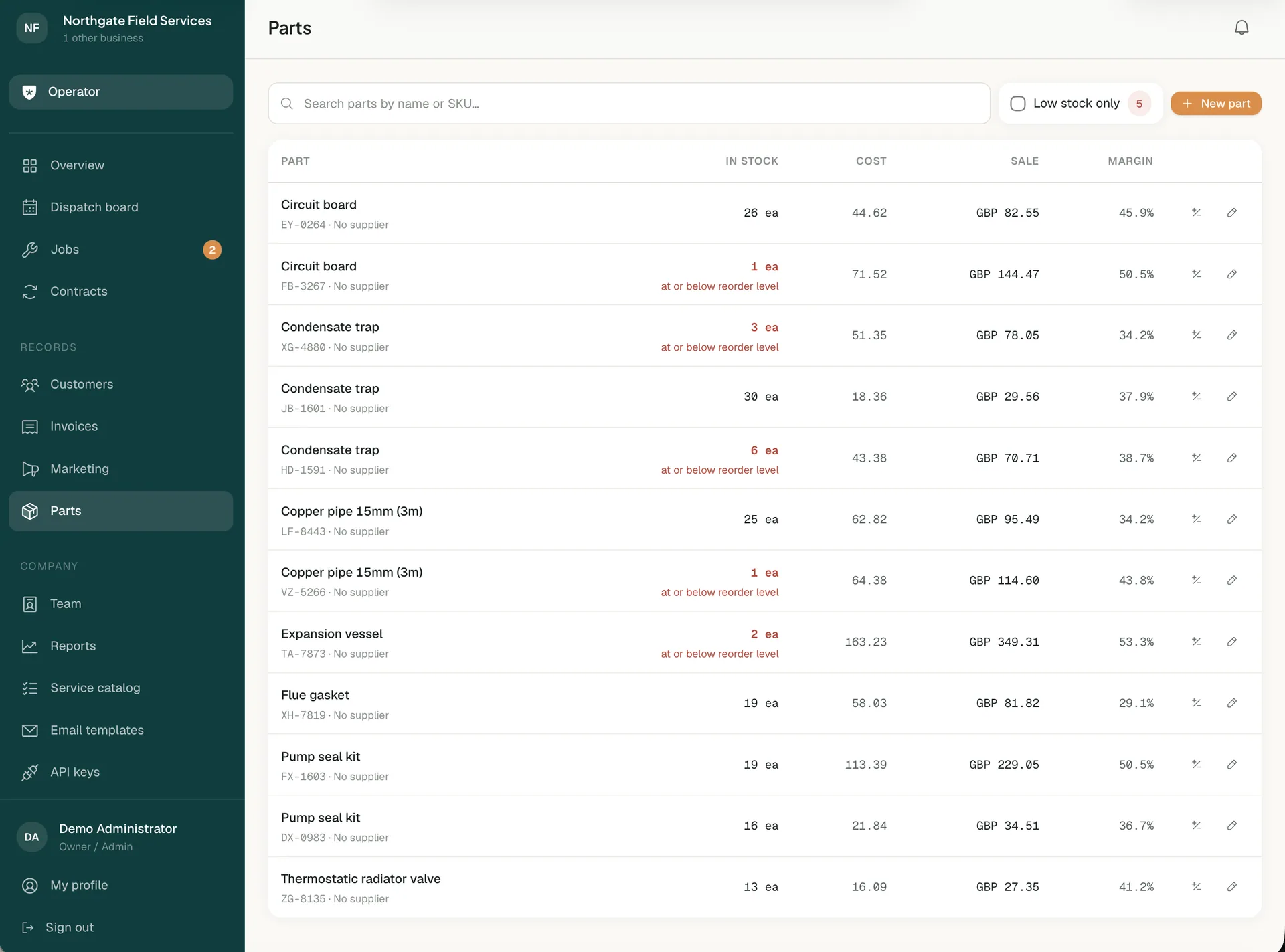Viewport: 1285px width, 952px height.
Task: Edit Pump seal kit FX-1603
Action: pos(1231,765)
